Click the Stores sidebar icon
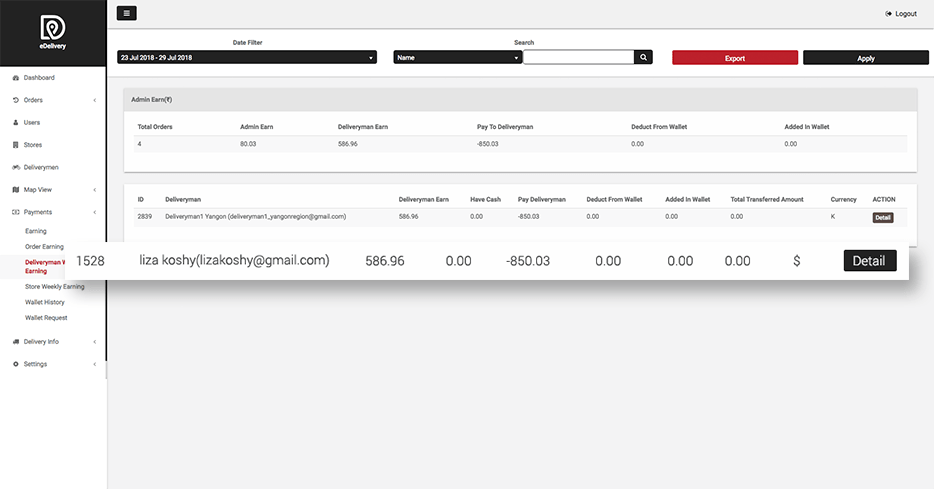934x489 pixels. click(16, 145)
